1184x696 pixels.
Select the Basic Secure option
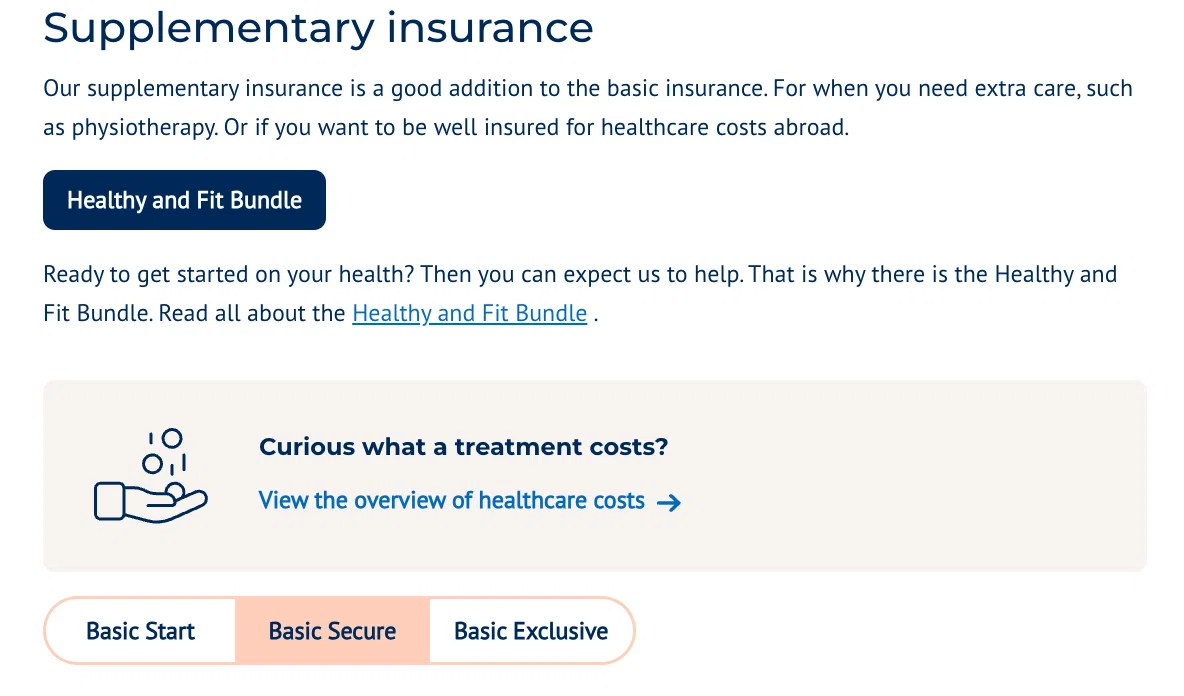pos(332,631)
